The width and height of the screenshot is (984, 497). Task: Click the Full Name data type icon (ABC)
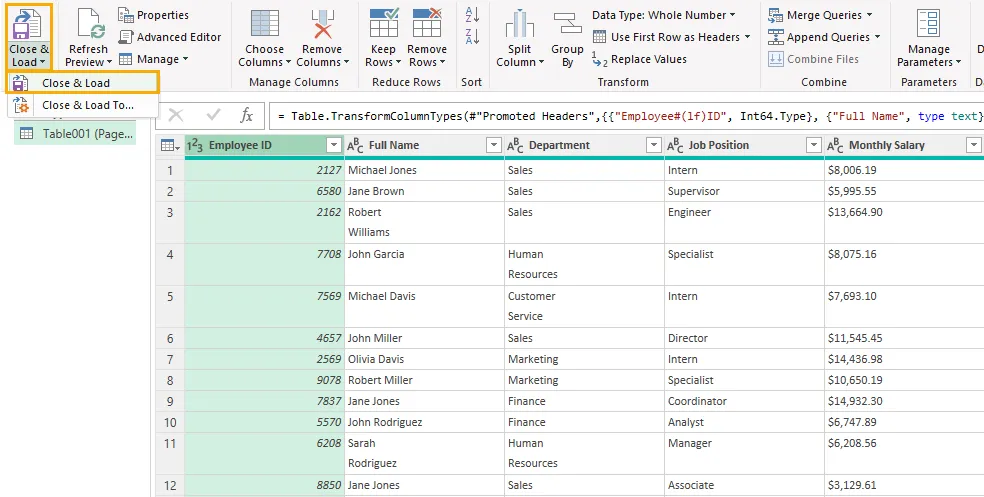point(355,146)
